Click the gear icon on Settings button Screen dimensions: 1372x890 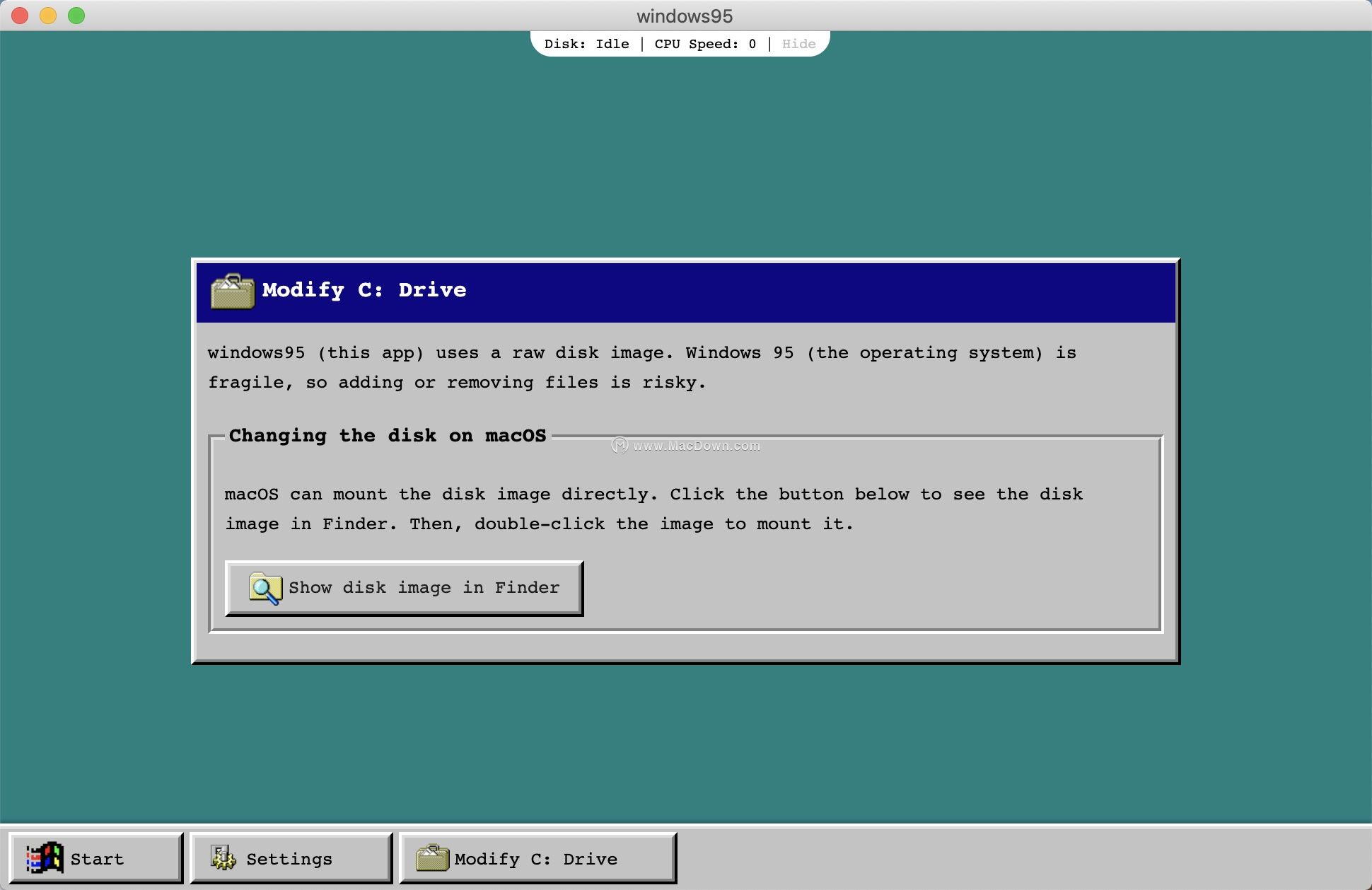[223, 857]
